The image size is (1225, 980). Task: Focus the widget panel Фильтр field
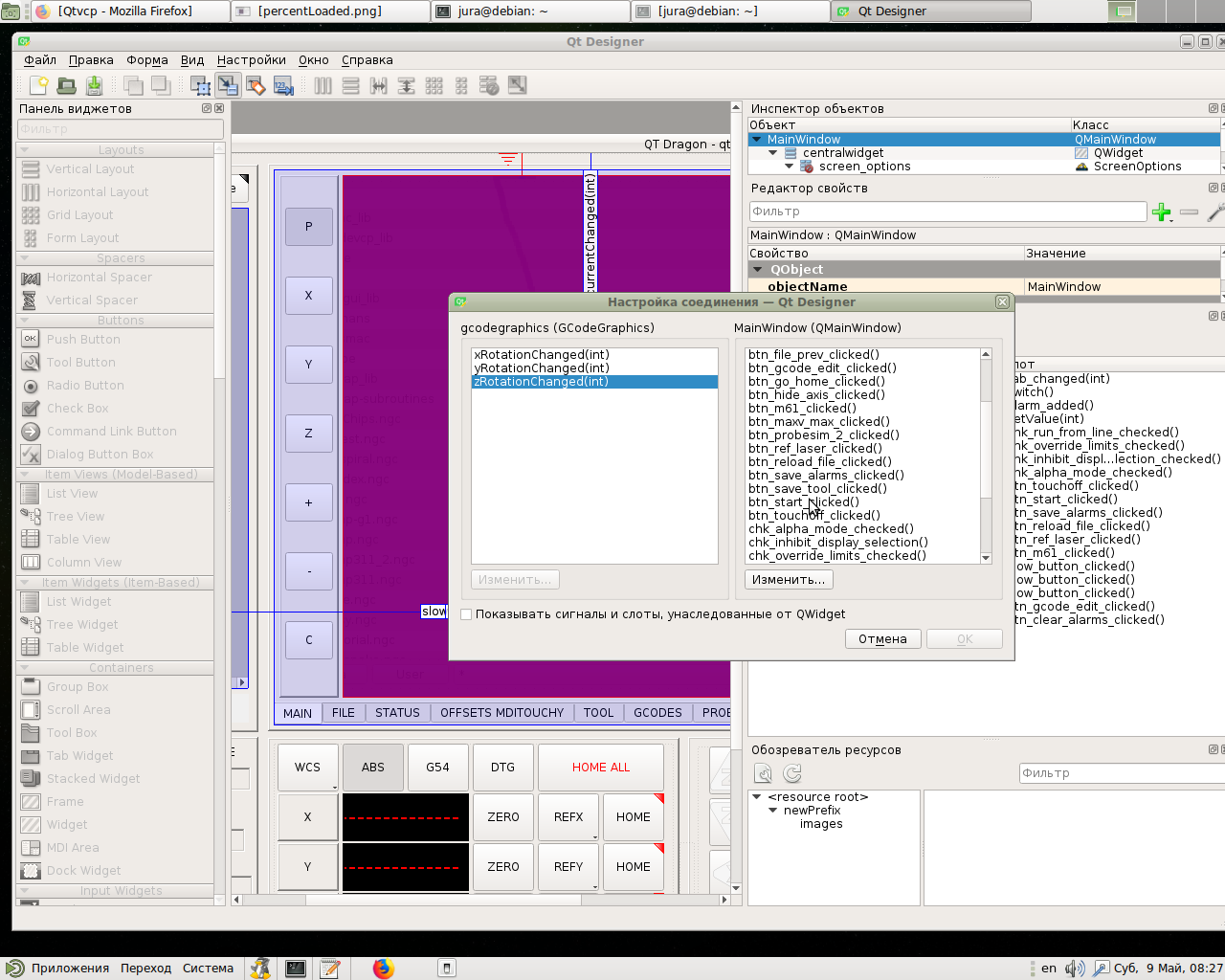(121, 129)
